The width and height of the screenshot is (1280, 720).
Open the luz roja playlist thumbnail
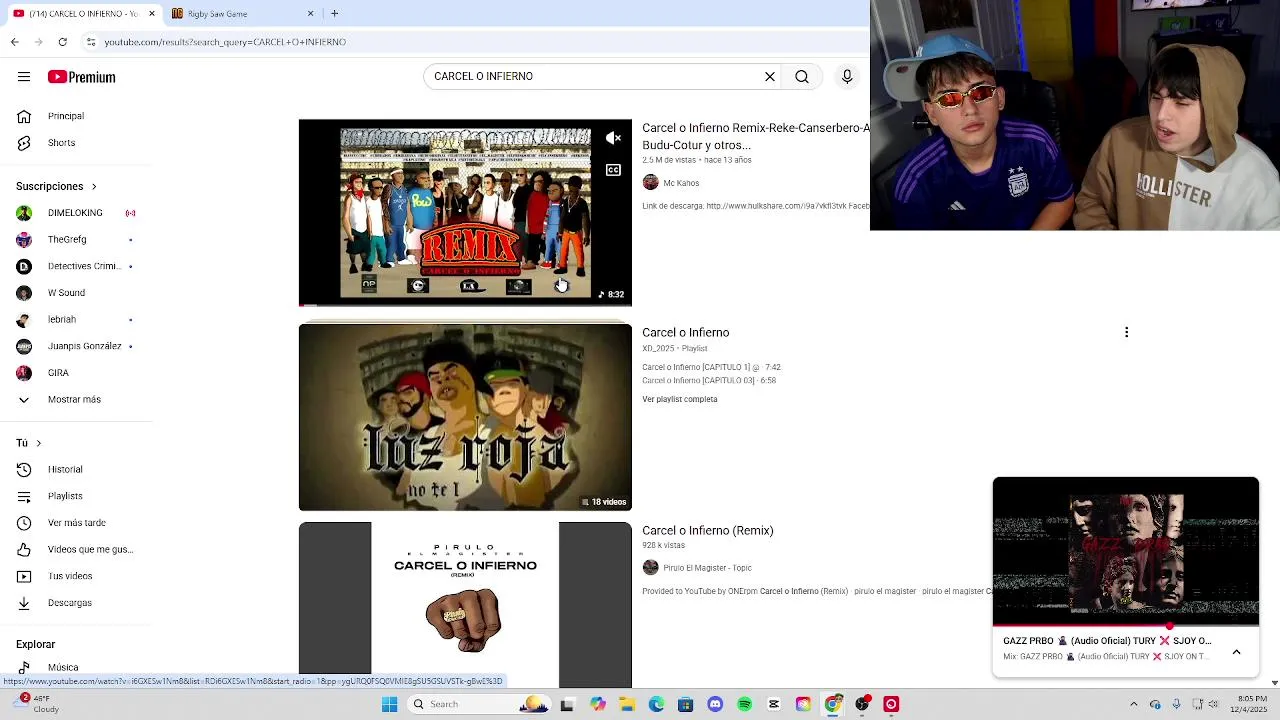pyautogui.click(x=465, y=417)
